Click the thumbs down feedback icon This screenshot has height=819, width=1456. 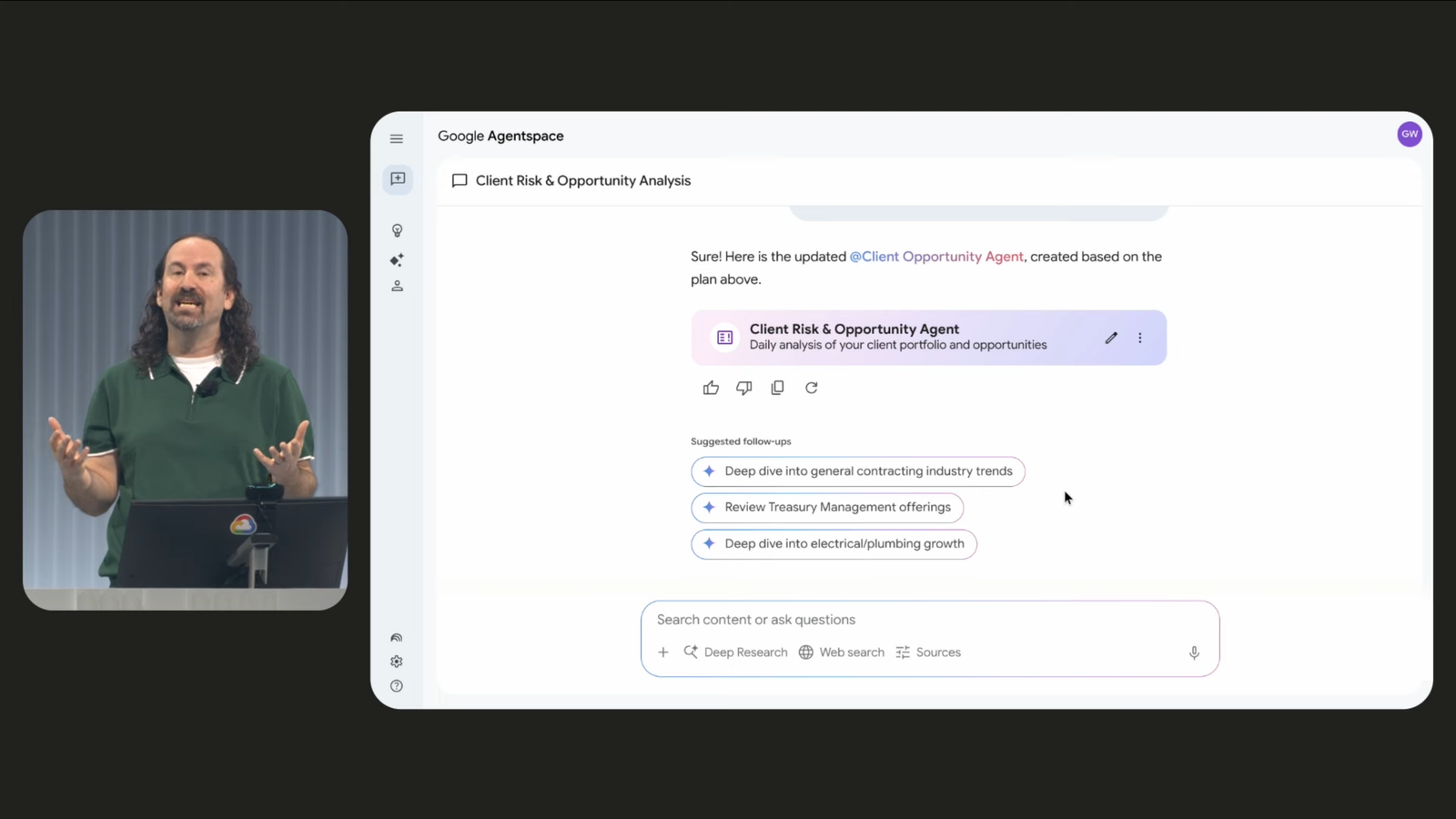click(x=744, y=389)
